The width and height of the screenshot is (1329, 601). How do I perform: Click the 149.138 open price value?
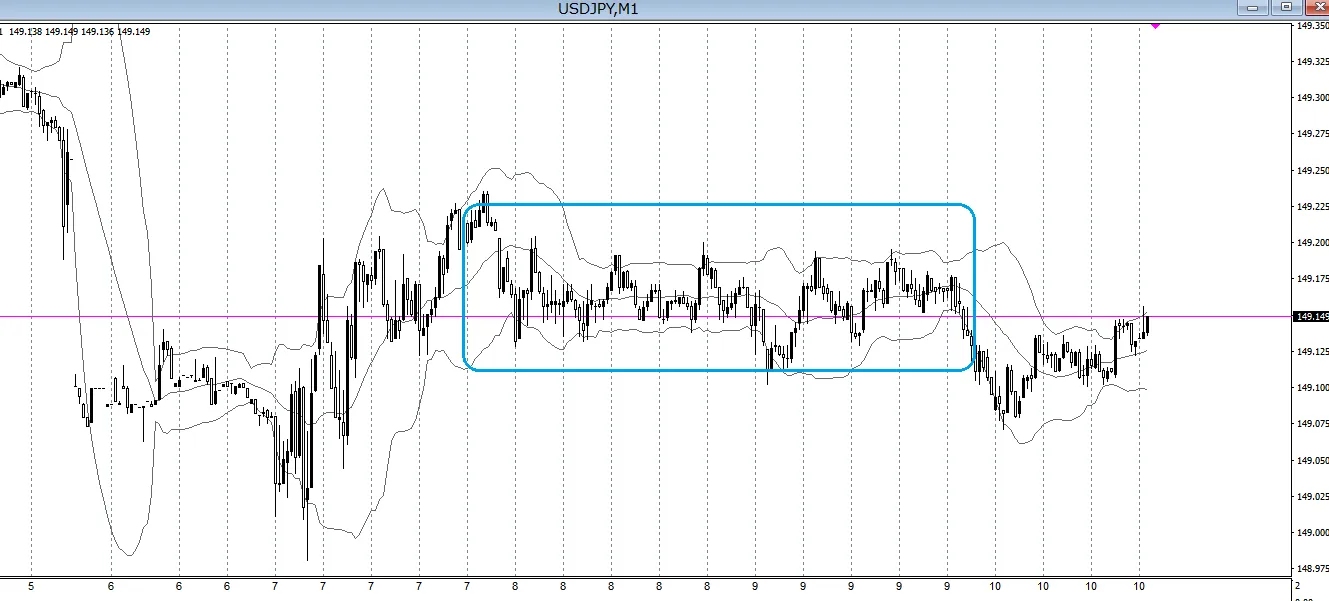click(x=25, y=31)
